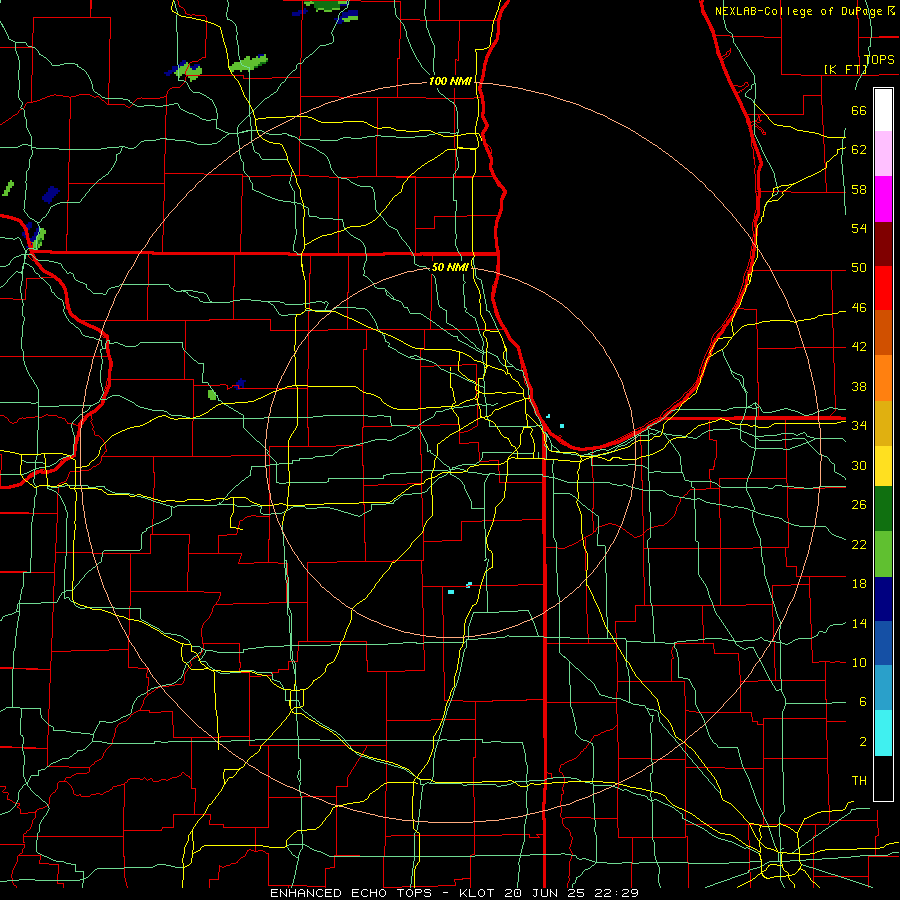This screenshot has height=900, width=900.
Task: Click the 42 legend number
Action: [859, 347]
